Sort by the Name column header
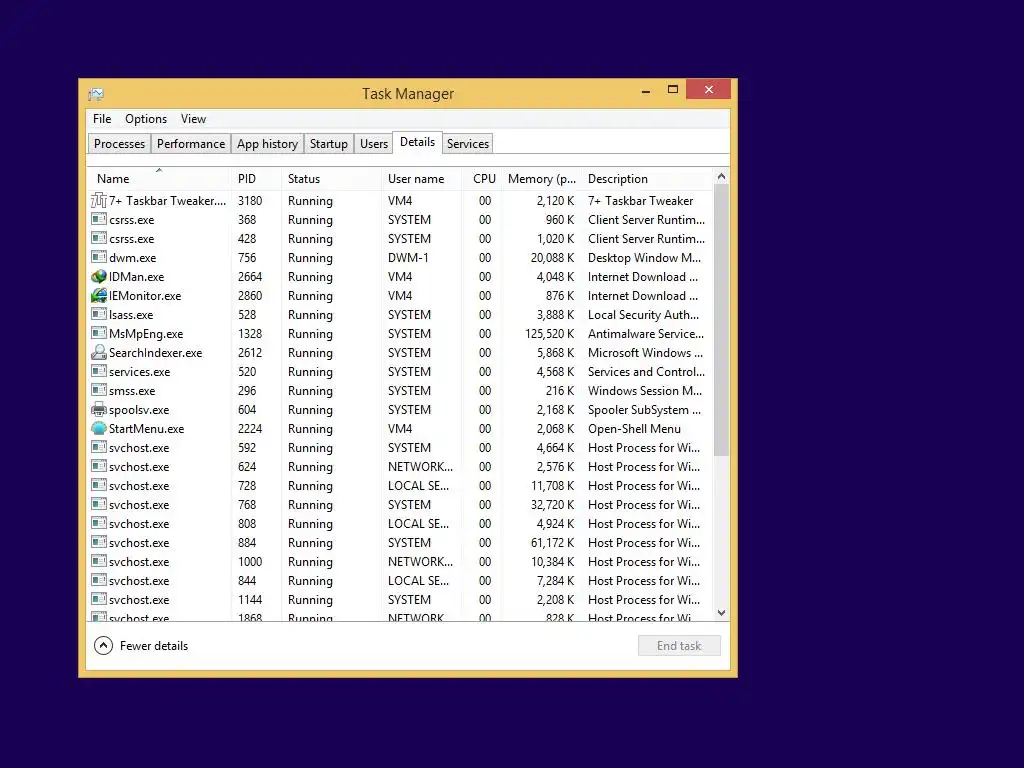 [159, 178]
